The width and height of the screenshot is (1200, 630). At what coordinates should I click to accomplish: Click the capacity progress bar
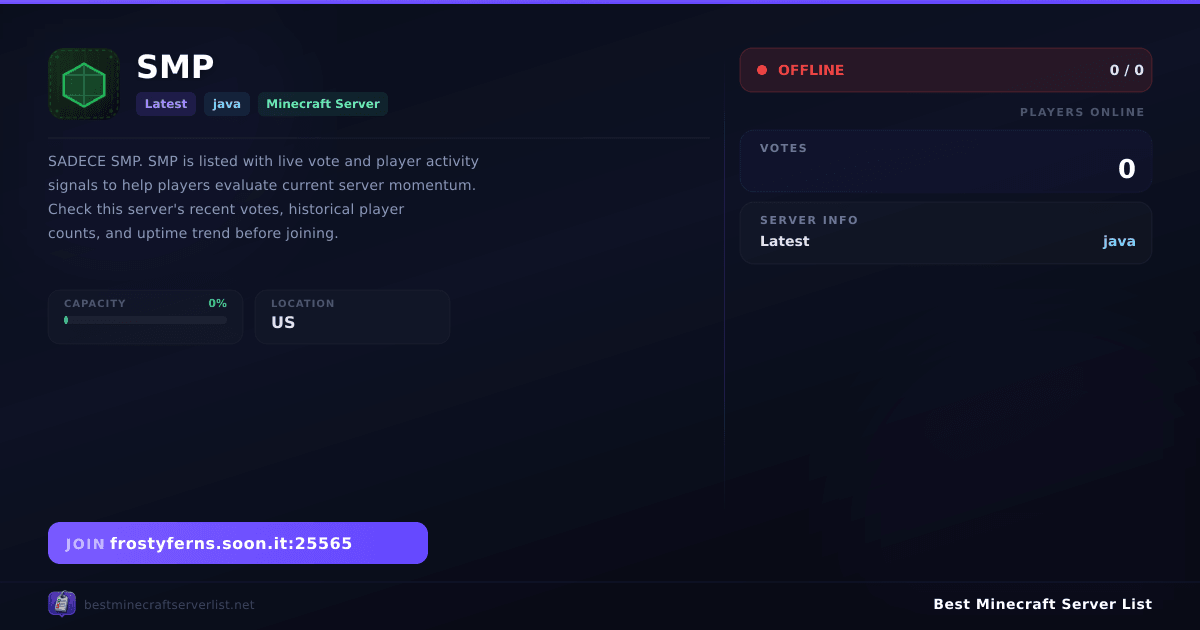(146, 320)
